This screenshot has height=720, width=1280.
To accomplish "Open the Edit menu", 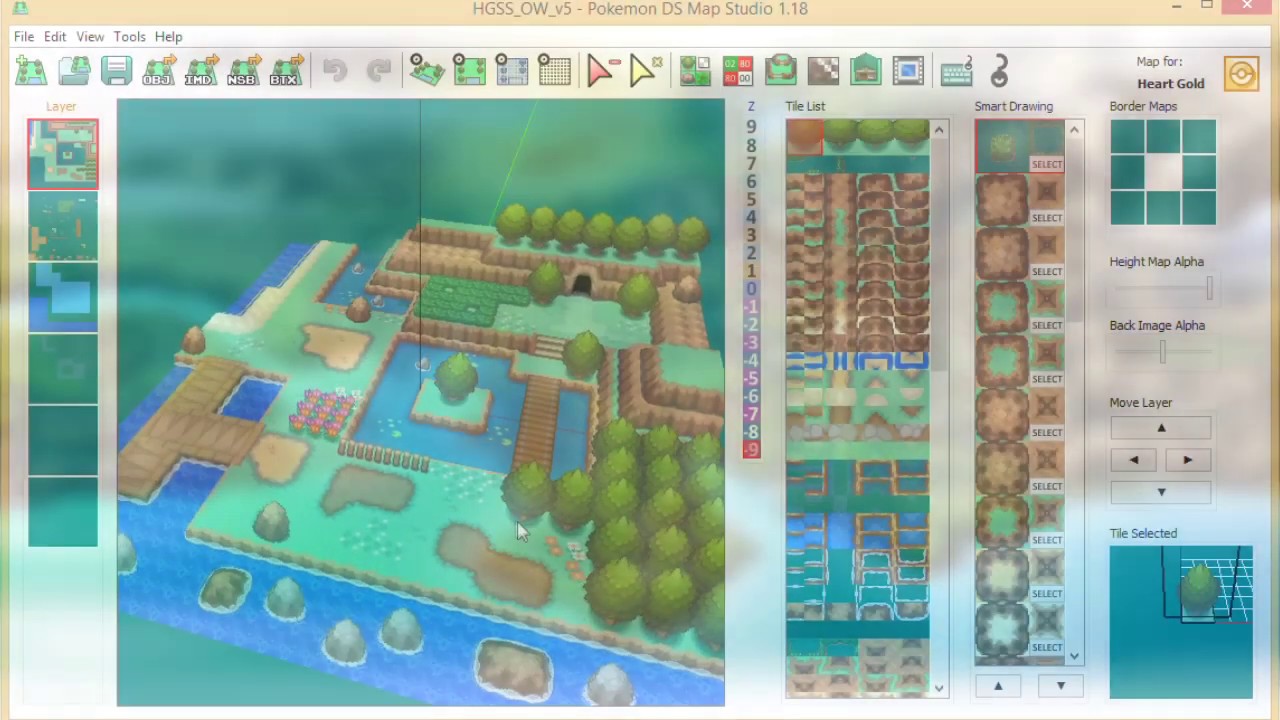I will tap(55, 37).
